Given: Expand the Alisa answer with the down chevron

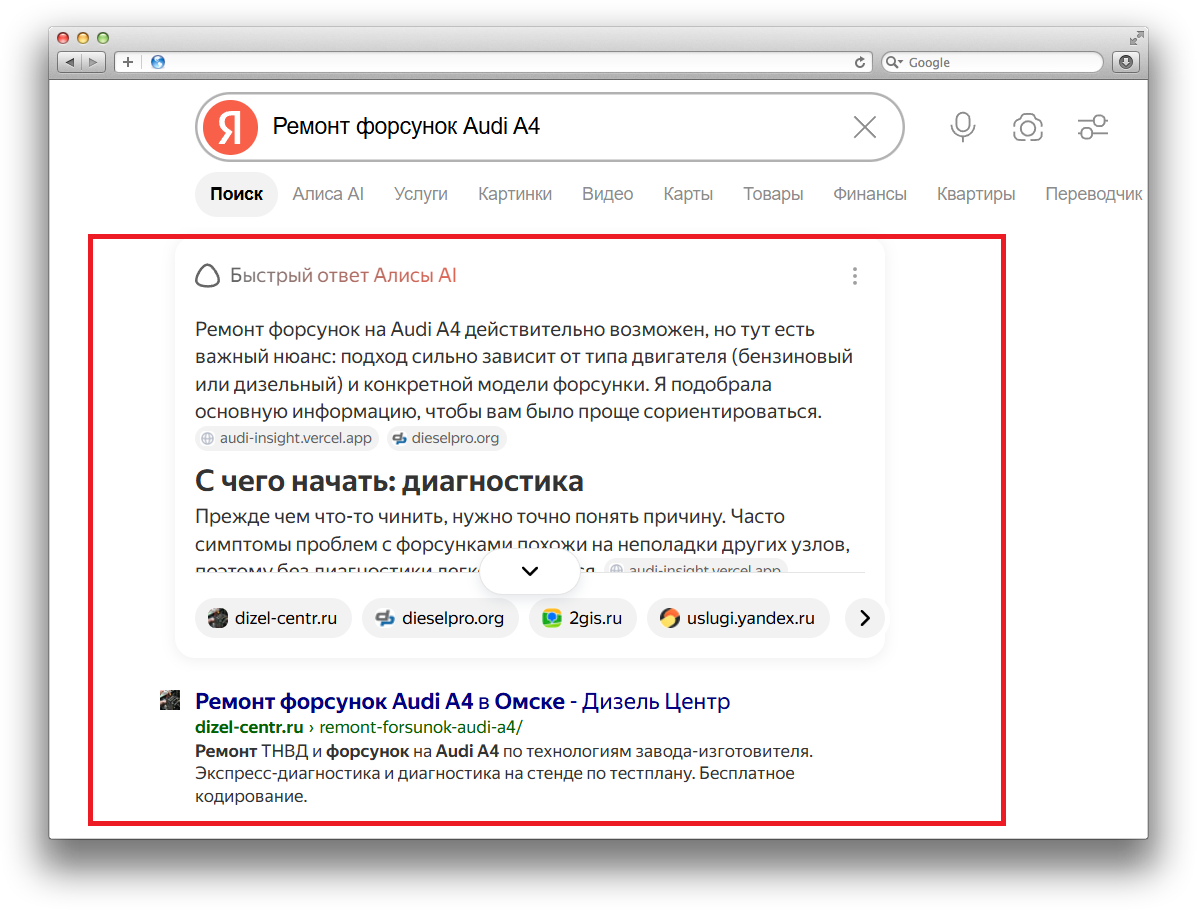Looking at the screenshot, I should coord(530,571).
